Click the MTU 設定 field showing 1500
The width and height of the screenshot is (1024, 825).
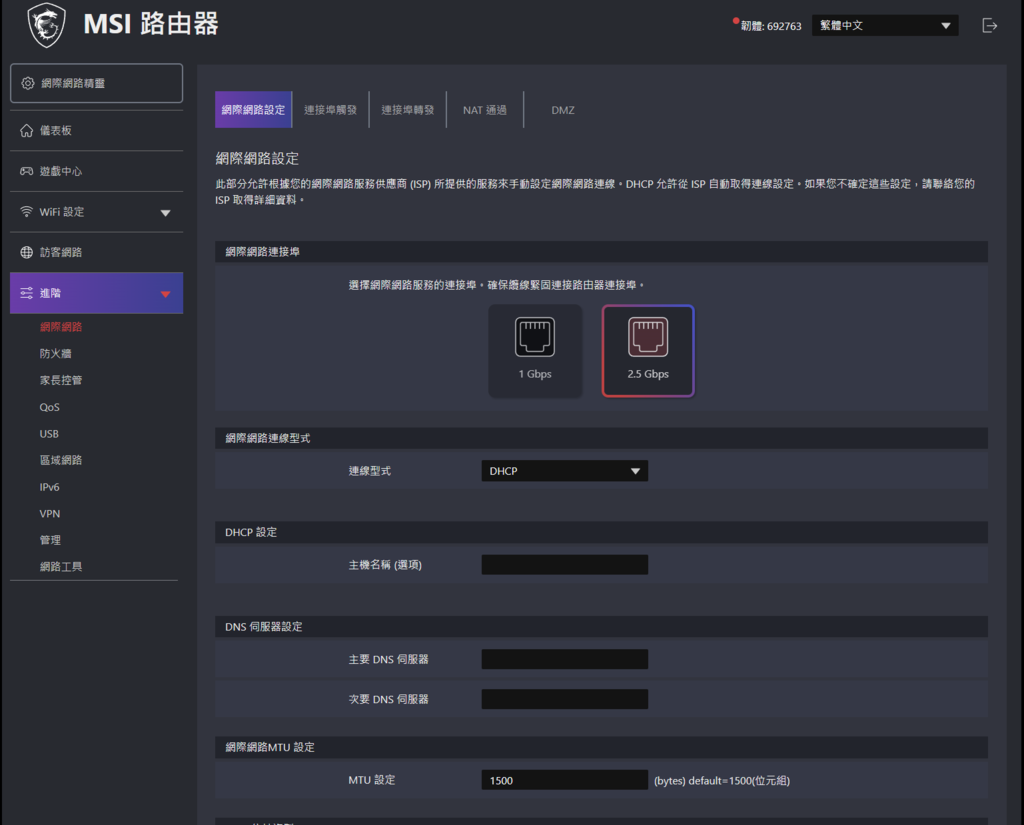click(x=564, y=780)
